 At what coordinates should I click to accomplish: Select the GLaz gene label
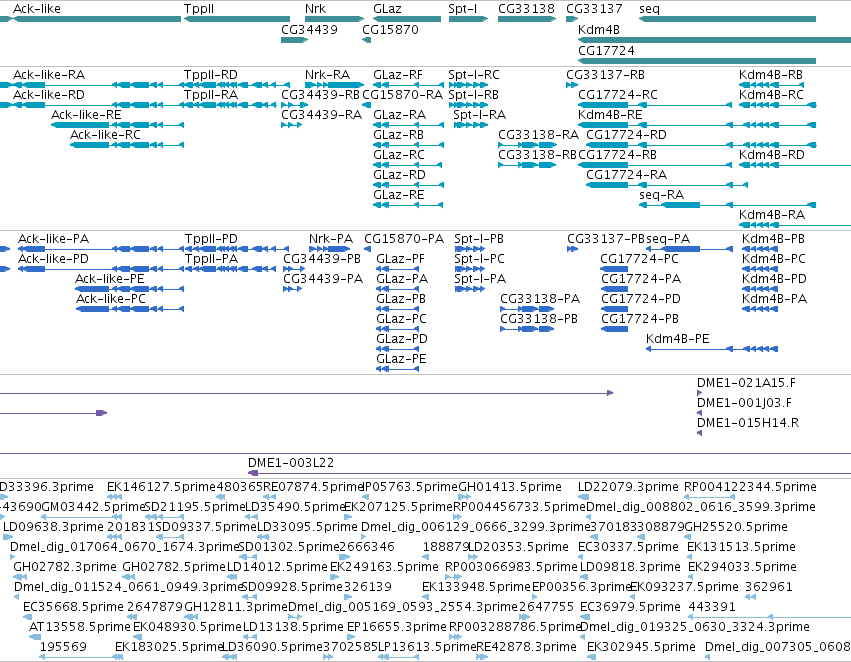tap(387, 9)
